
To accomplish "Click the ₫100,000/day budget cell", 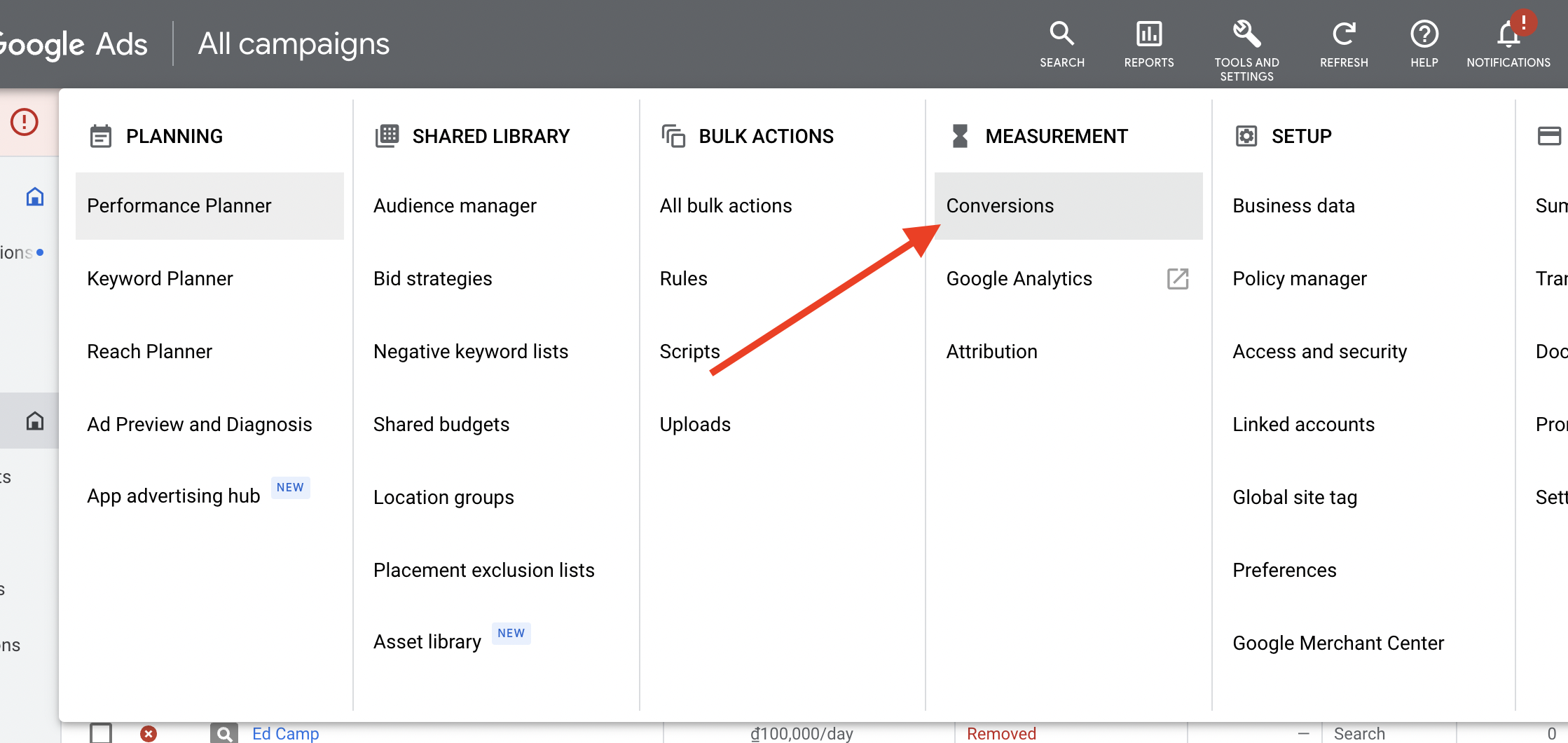I will 802,734.
